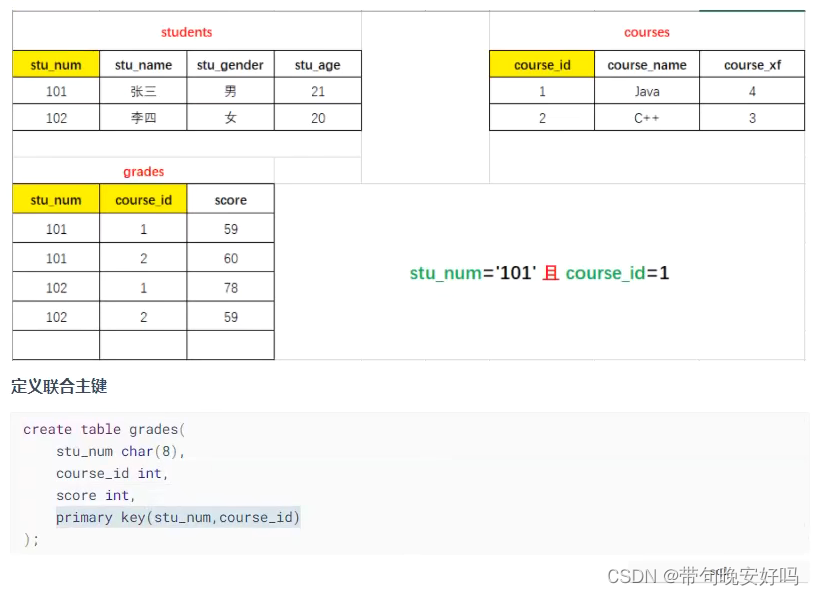Select the cell containing 李四

click(x=143, y=118)
